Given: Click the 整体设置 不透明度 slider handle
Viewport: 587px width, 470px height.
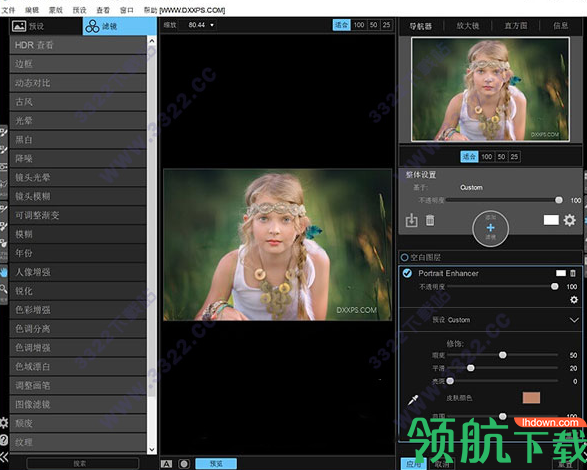Looking at the screenshot, I should (x=559, y=200).
